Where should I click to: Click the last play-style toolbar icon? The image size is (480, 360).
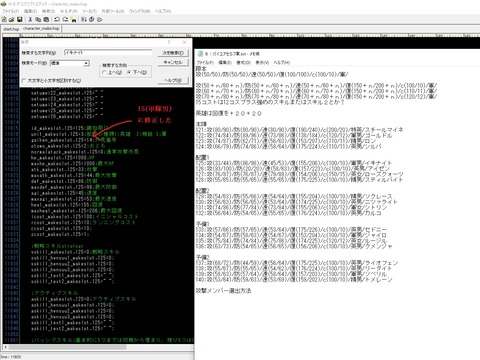click(99, 20)
